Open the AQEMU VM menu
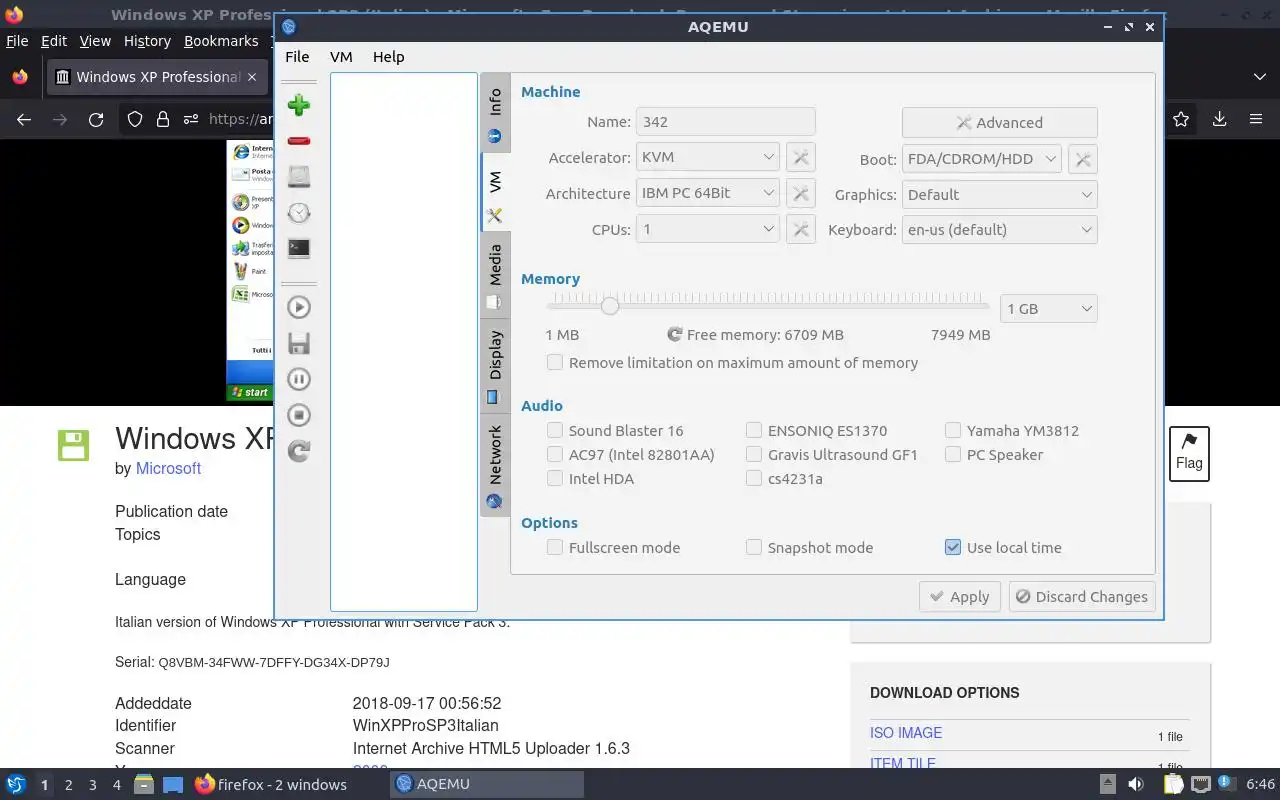The image size is (1280, 800). 341,57
